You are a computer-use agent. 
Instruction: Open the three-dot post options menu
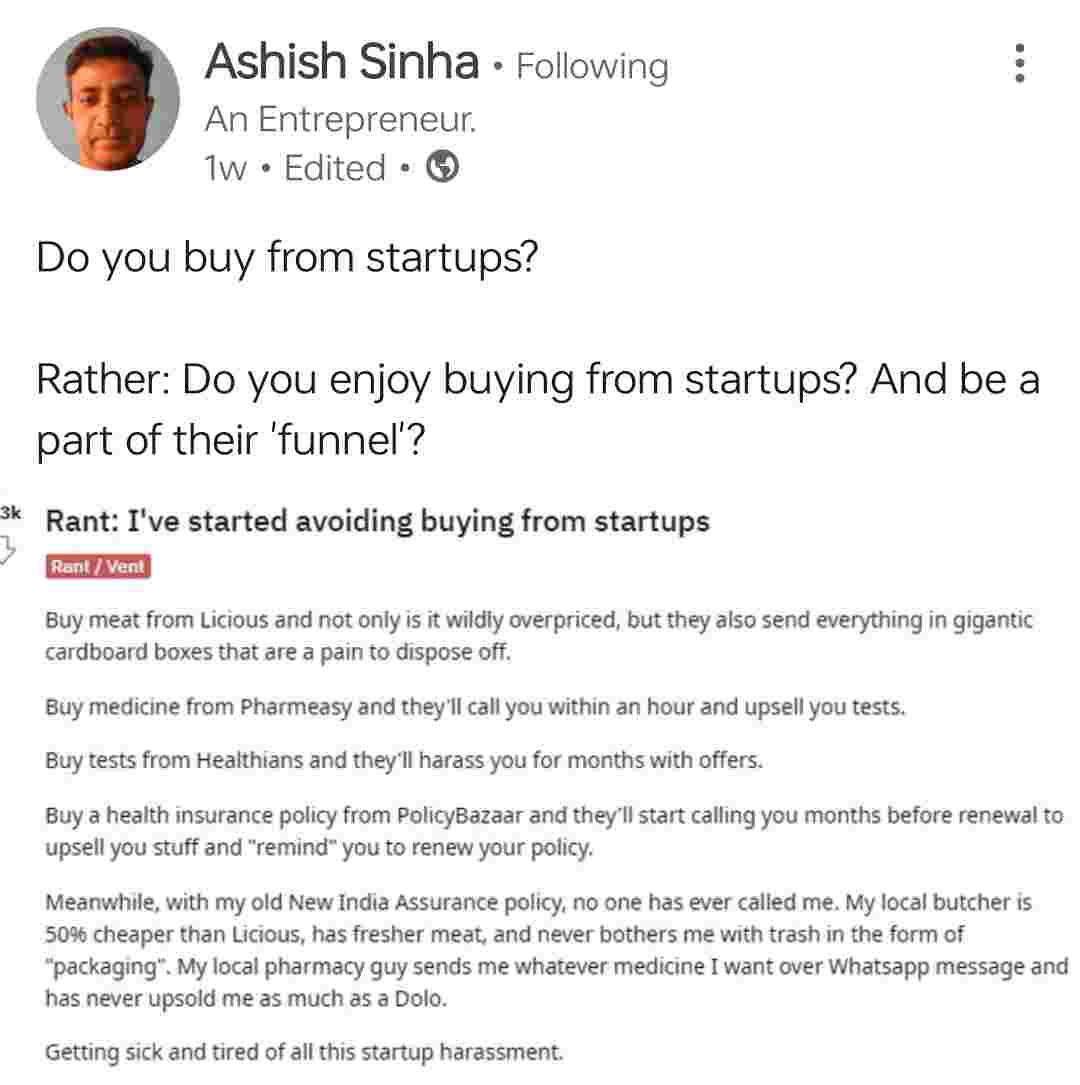point(1020,63)
